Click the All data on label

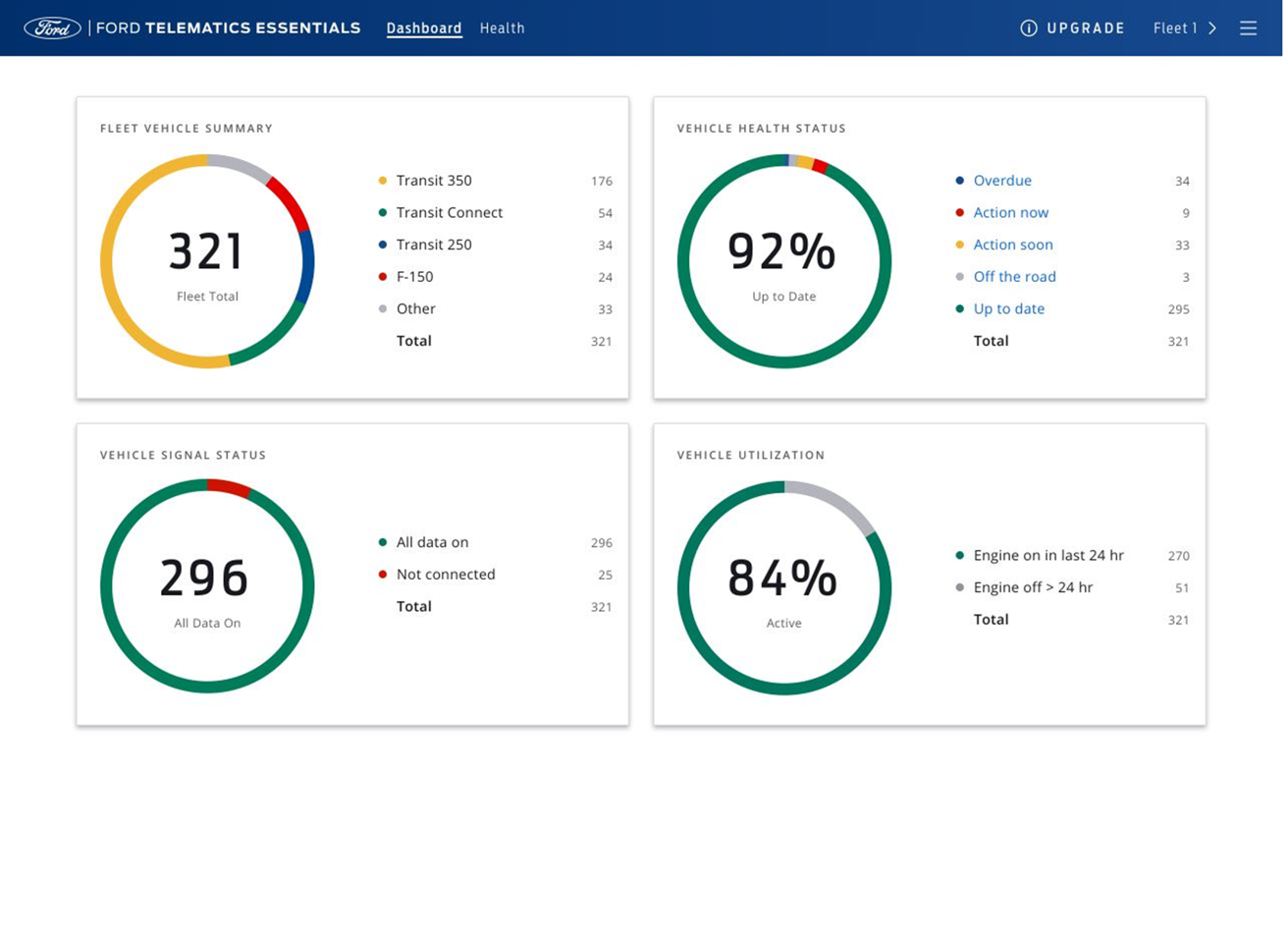(x=432, y=542)
